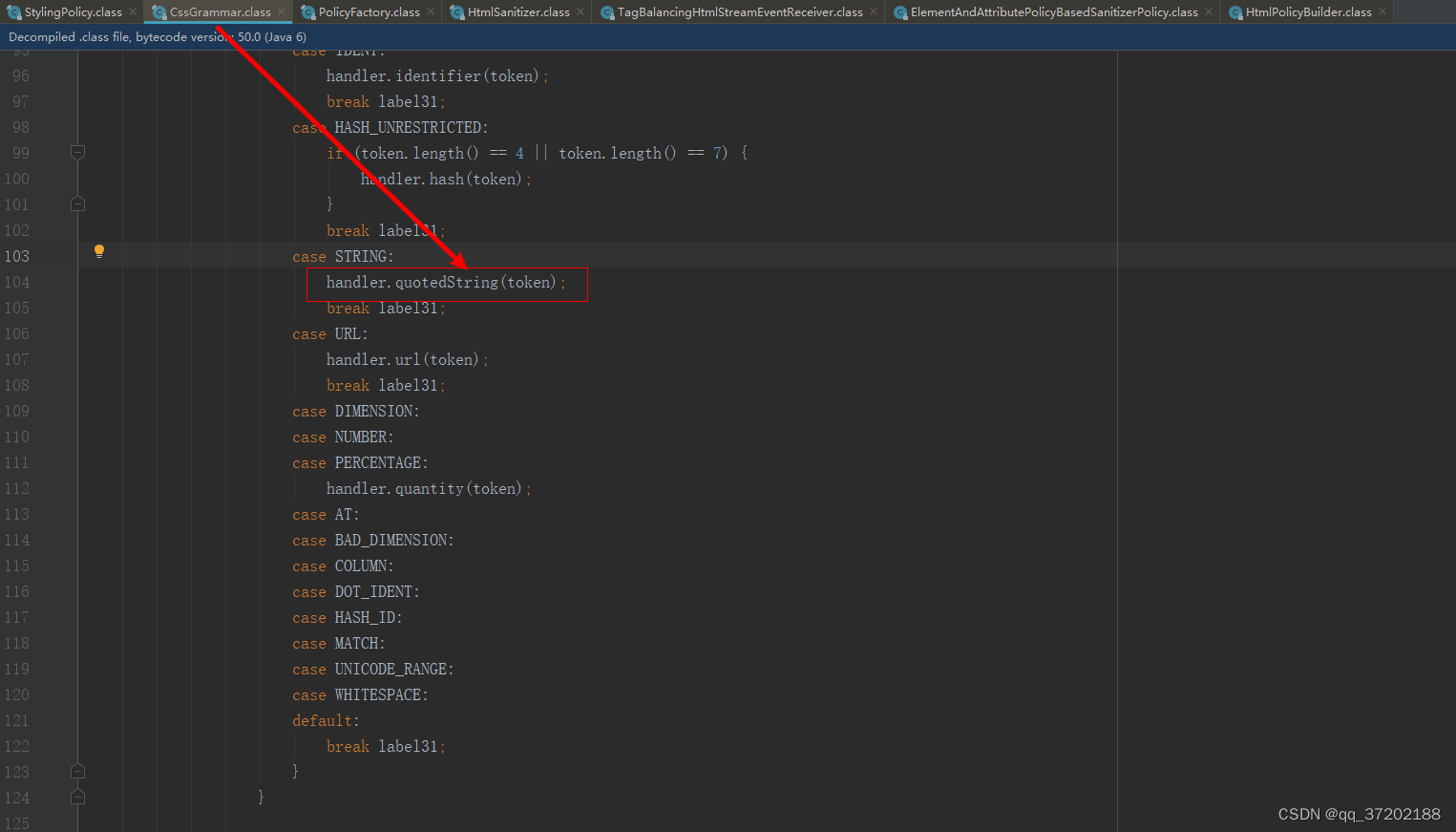Click the CSDN watermark link
Viewport: 1456px width, 832px height.
(x=1360, y=814)
